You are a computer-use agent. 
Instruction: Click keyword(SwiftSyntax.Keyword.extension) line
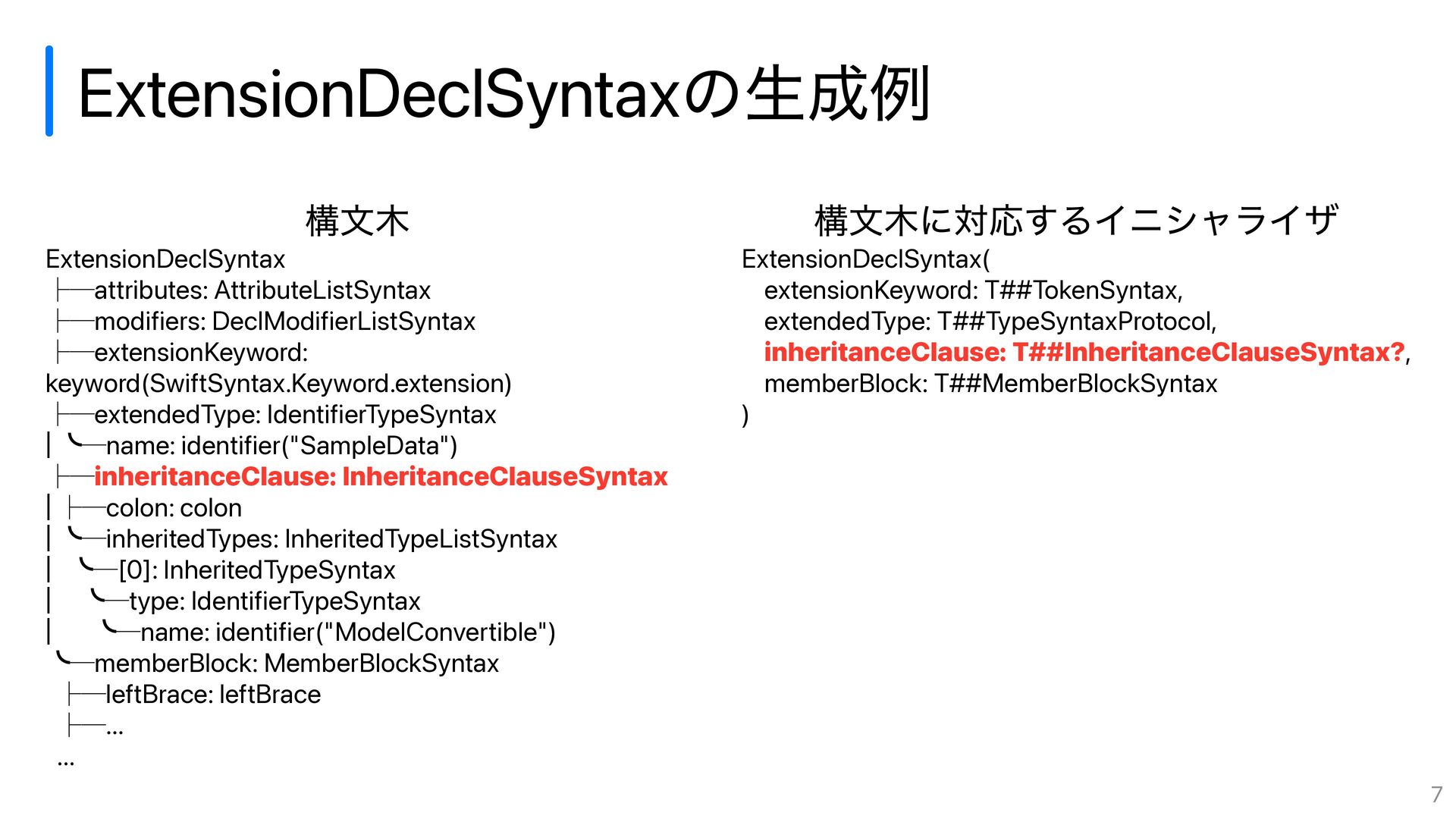point(278,384)
